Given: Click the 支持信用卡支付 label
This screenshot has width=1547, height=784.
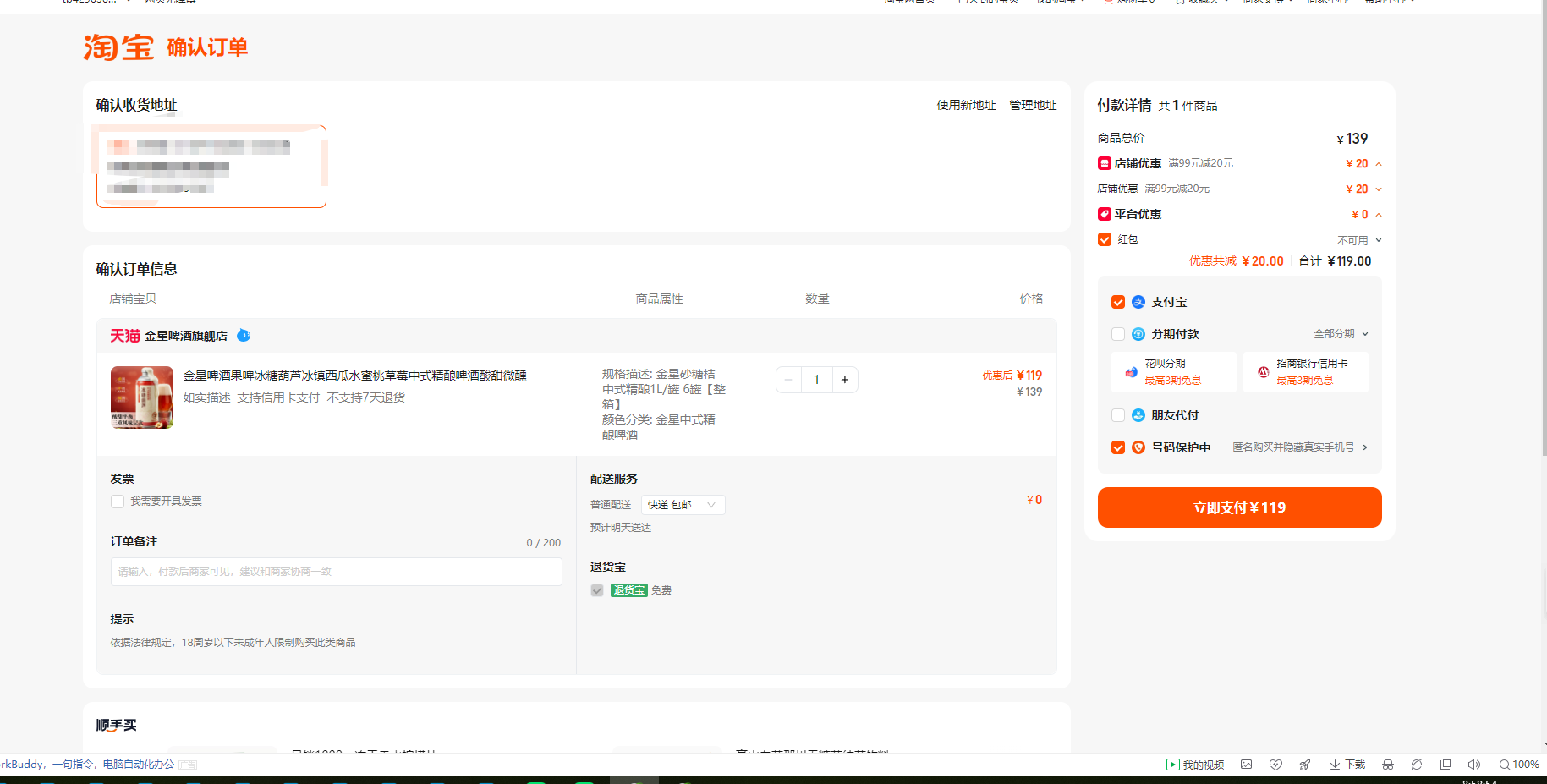Looking at the screenshot, I should [278, 397].
